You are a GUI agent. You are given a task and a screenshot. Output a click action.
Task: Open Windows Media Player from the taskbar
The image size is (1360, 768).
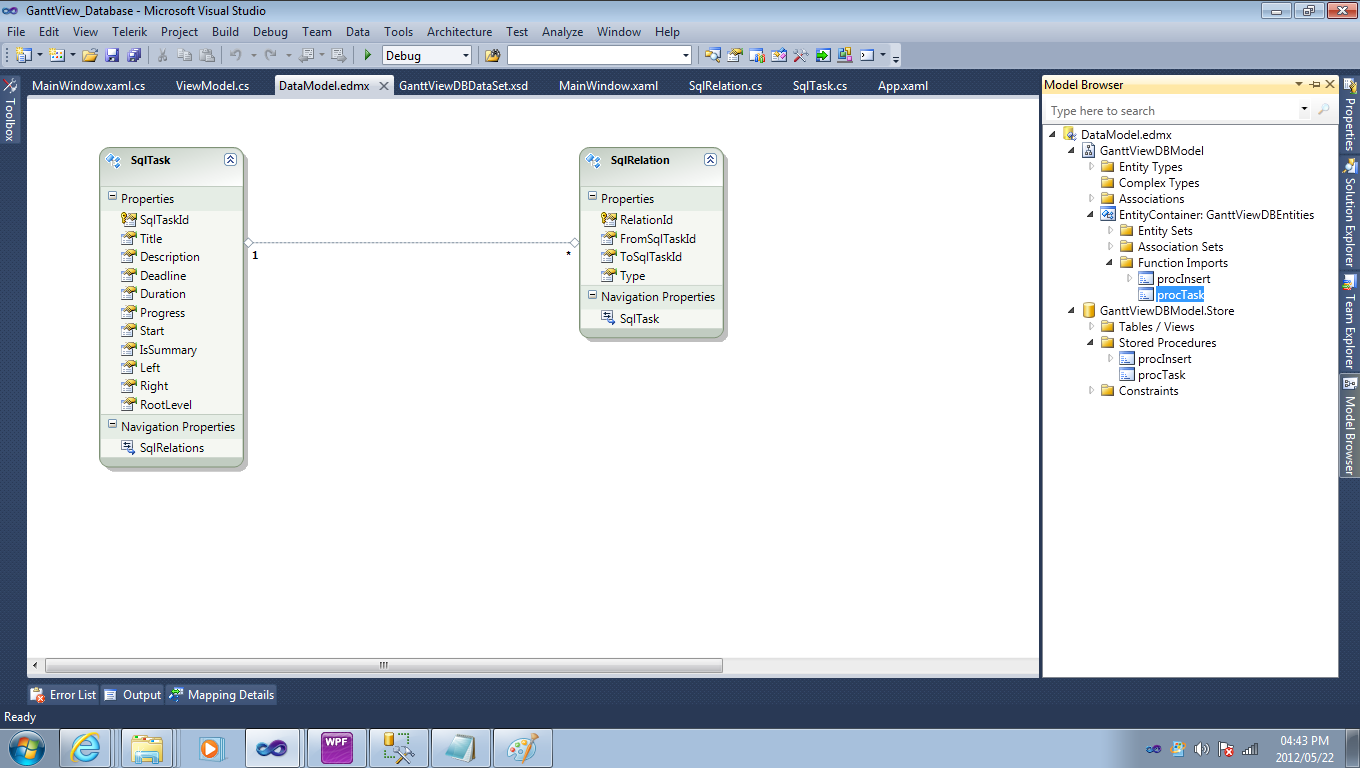point(209,747)
